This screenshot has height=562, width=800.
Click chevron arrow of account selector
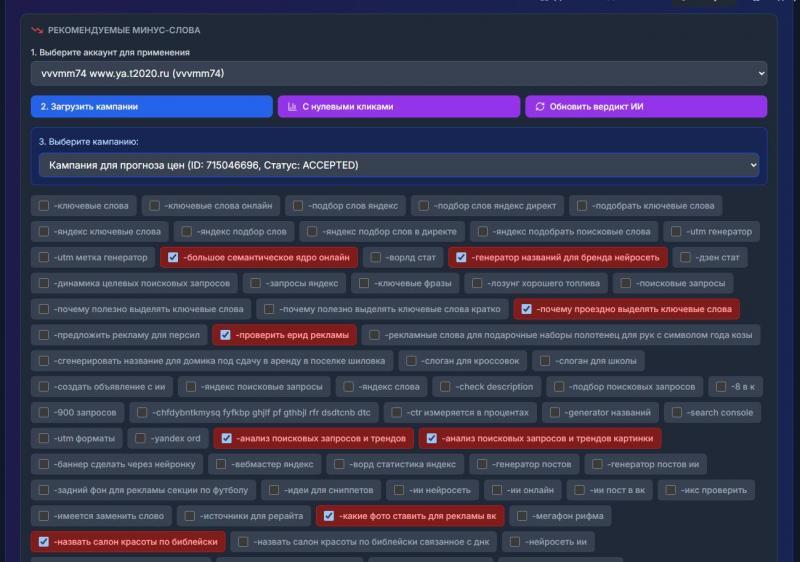761,73
